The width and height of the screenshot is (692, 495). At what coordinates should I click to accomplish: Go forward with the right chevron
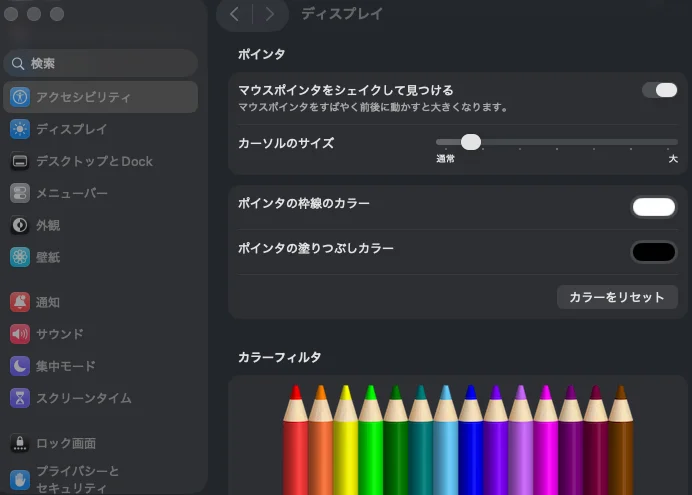(x=270, y=14)
